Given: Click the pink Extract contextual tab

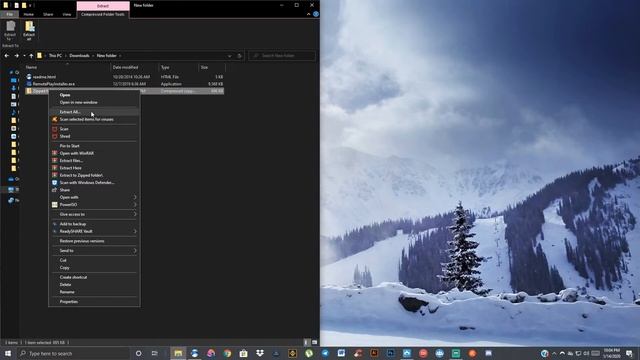Looking at the screenshot, I should point(103,6).
